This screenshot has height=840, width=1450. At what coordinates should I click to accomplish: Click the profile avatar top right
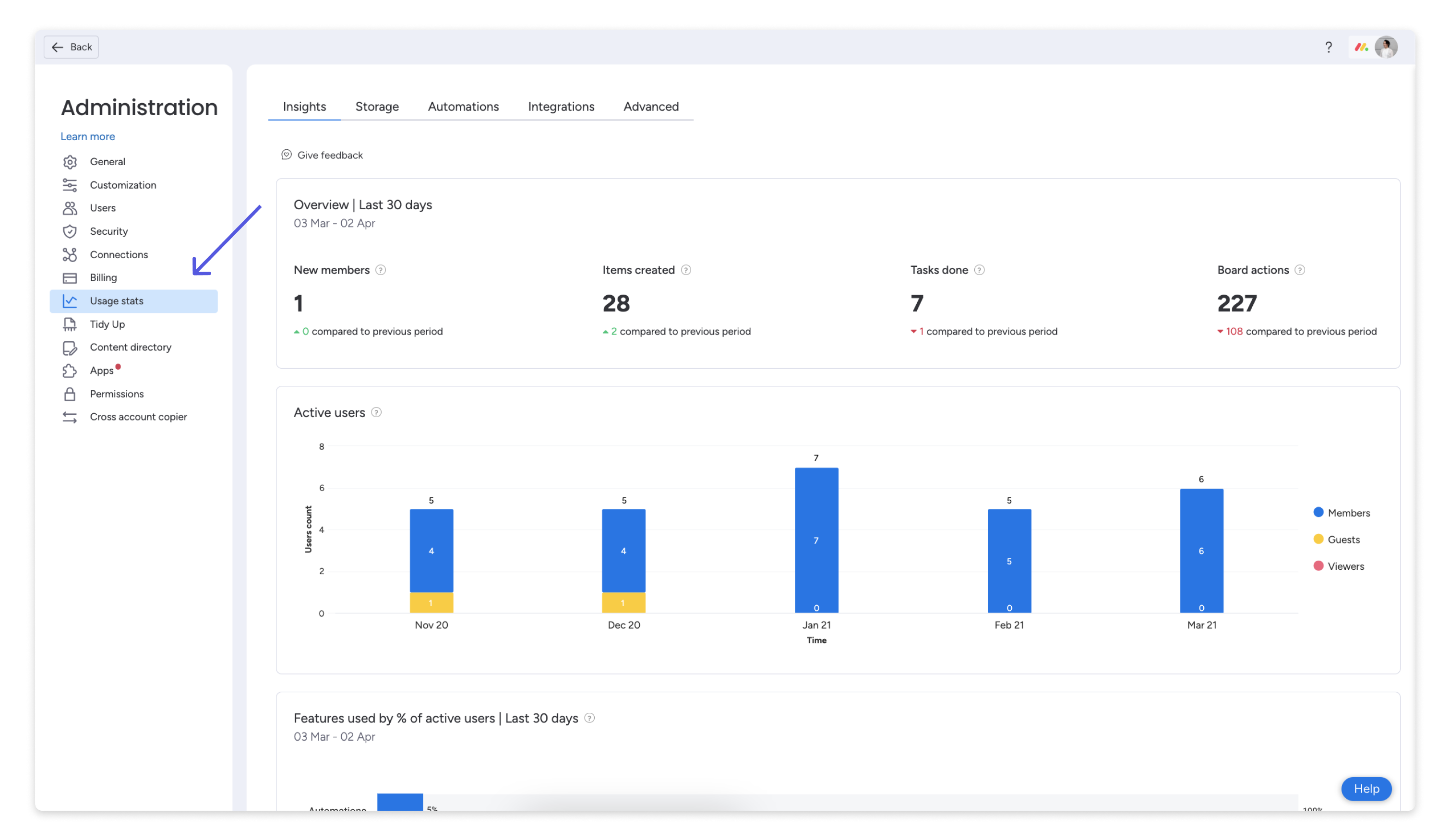coord(1387,47)
